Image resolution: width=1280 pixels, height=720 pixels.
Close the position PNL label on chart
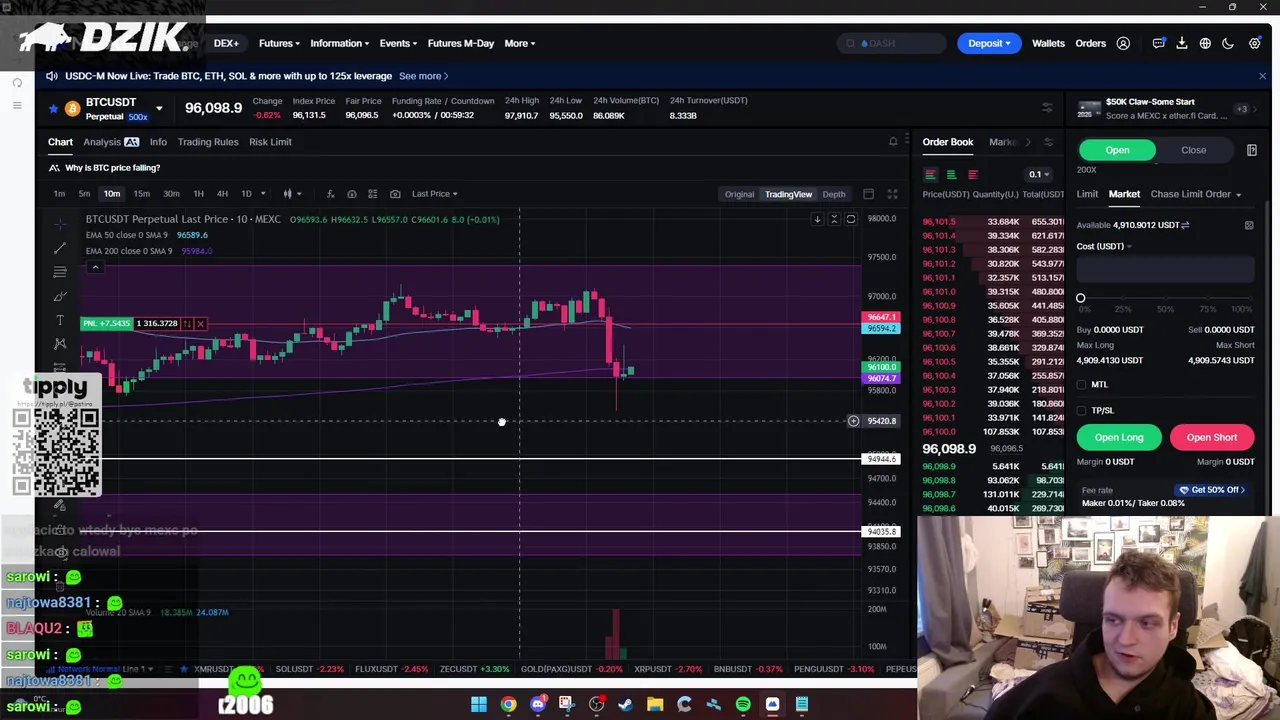[x=200, y=324]
